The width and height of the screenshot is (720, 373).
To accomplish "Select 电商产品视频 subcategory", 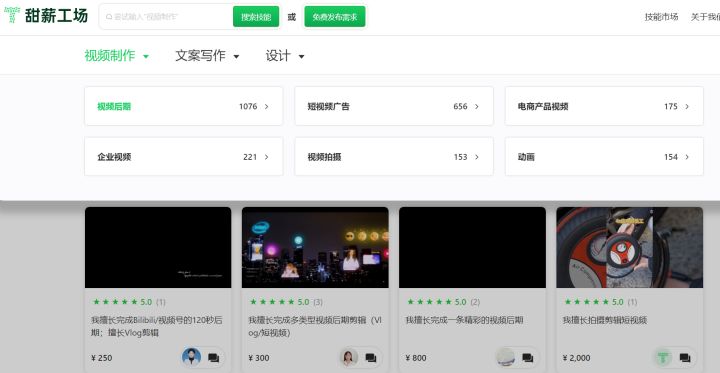I will [604, 106].
